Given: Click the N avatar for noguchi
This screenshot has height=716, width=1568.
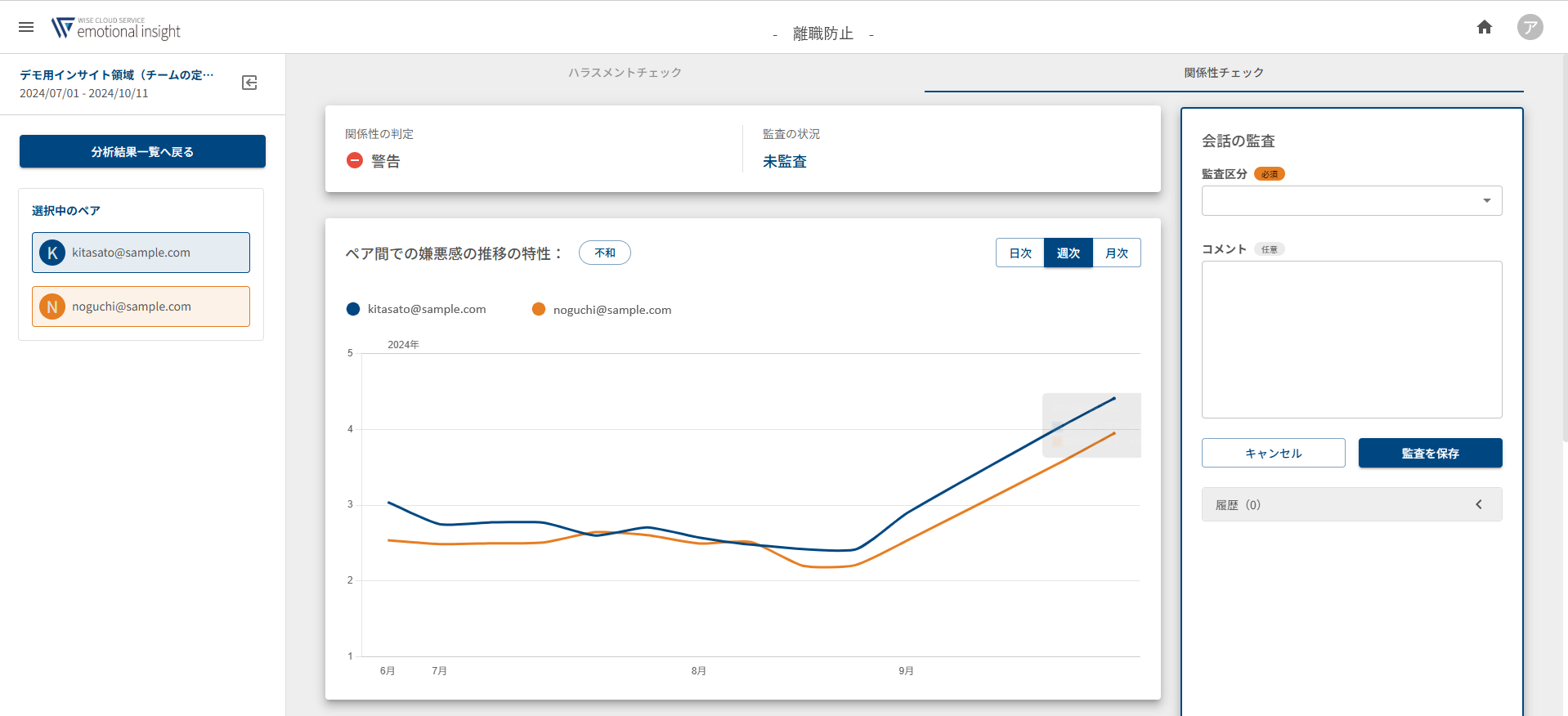Looking at the screenshot, I should [52, 307].
